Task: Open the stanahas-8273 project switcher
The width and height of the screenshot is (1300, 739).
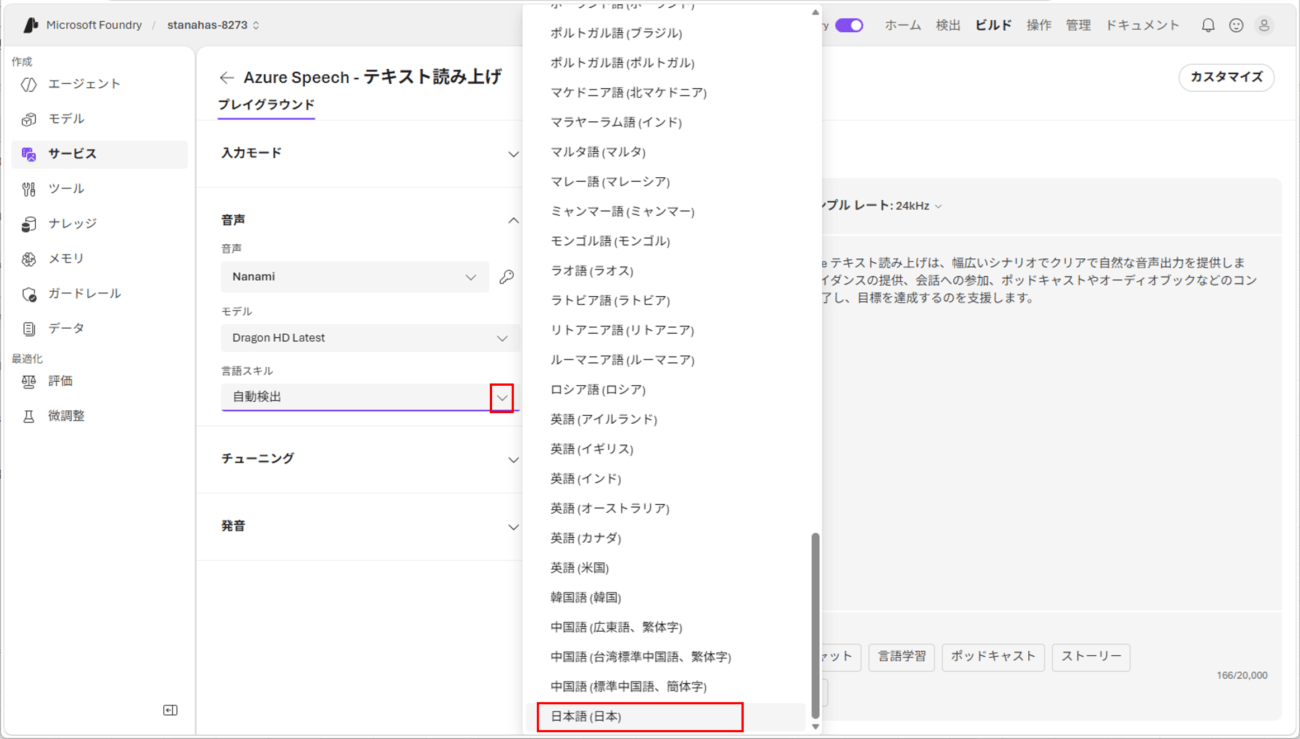Action: click(213, 25)
